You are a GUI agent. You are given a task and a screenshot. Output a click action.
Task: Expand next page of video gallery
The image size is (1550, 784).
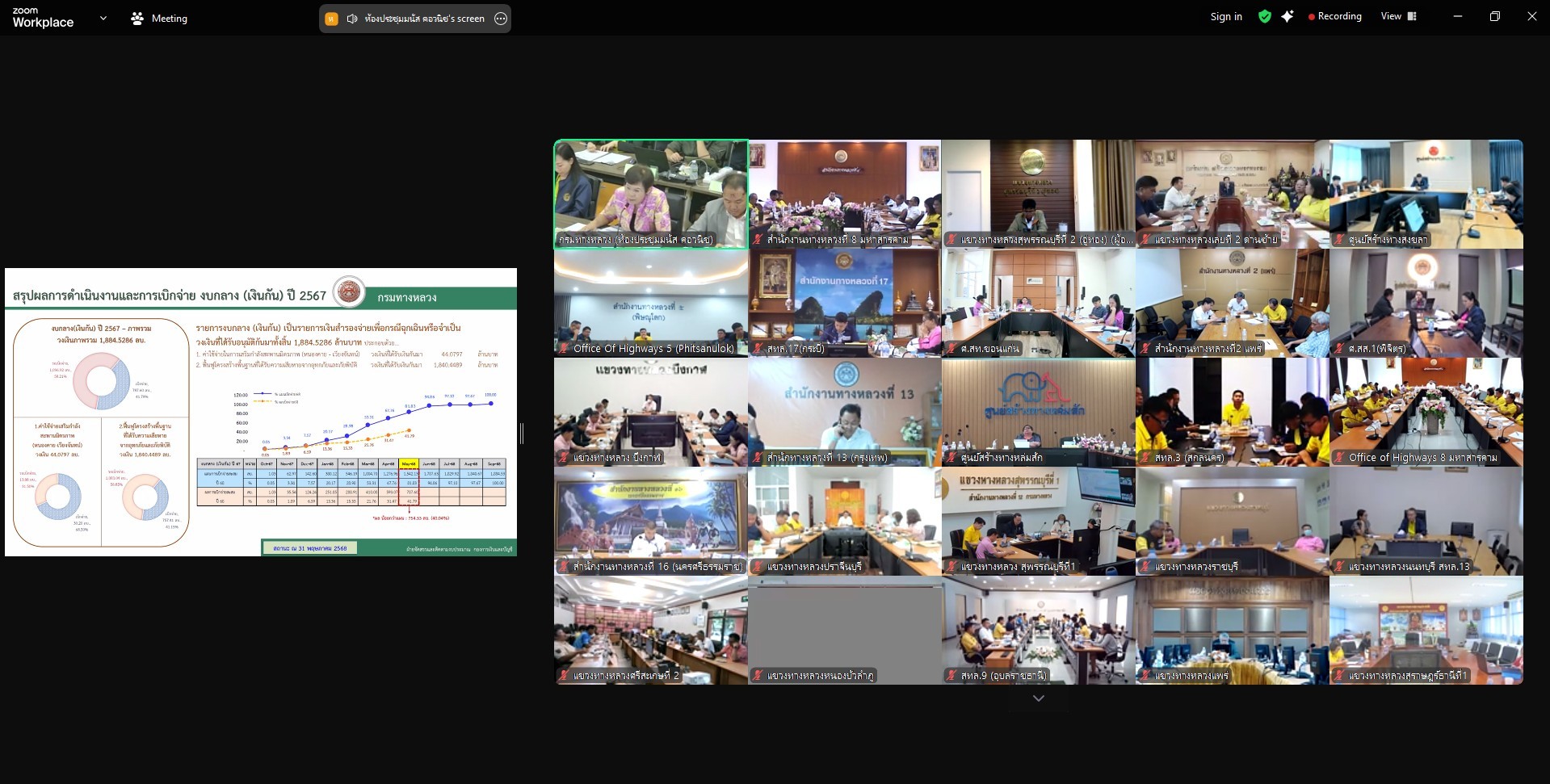(x=1038, y=698)
